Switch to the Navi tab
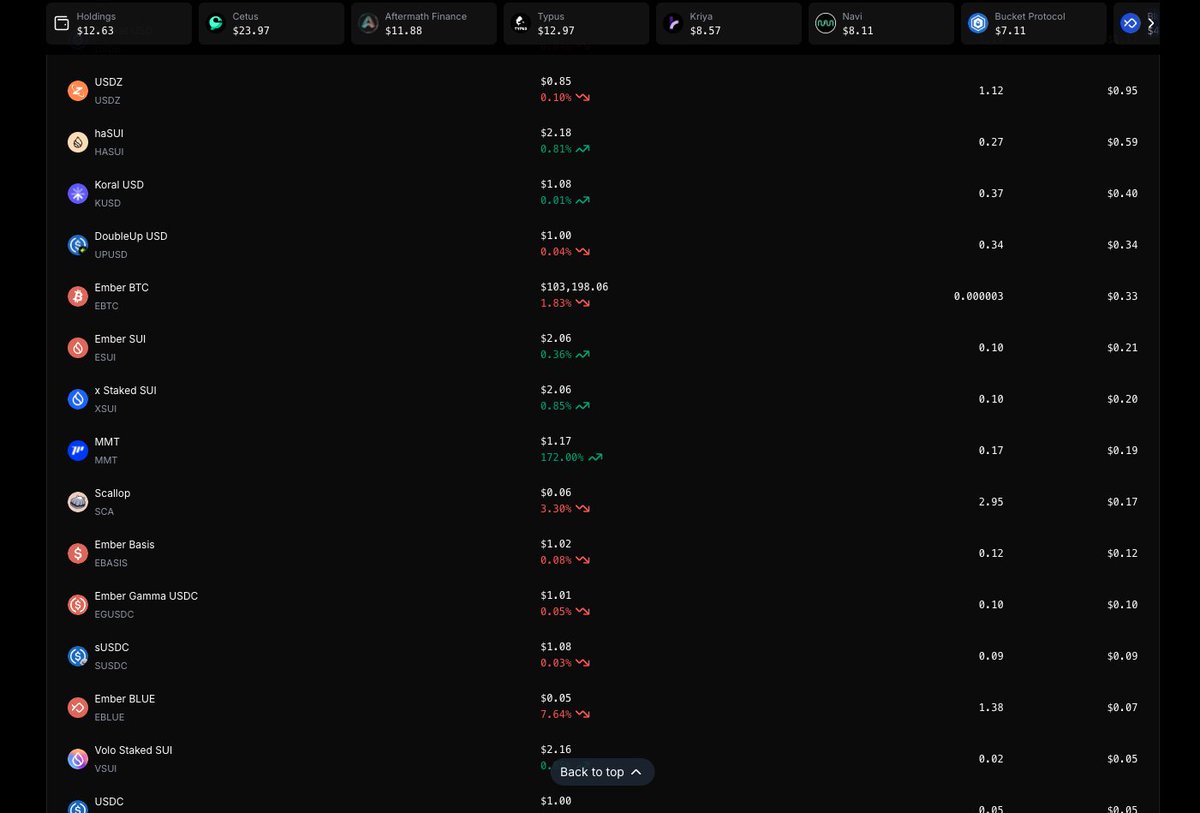1200x813 pixels. (881, 23)
